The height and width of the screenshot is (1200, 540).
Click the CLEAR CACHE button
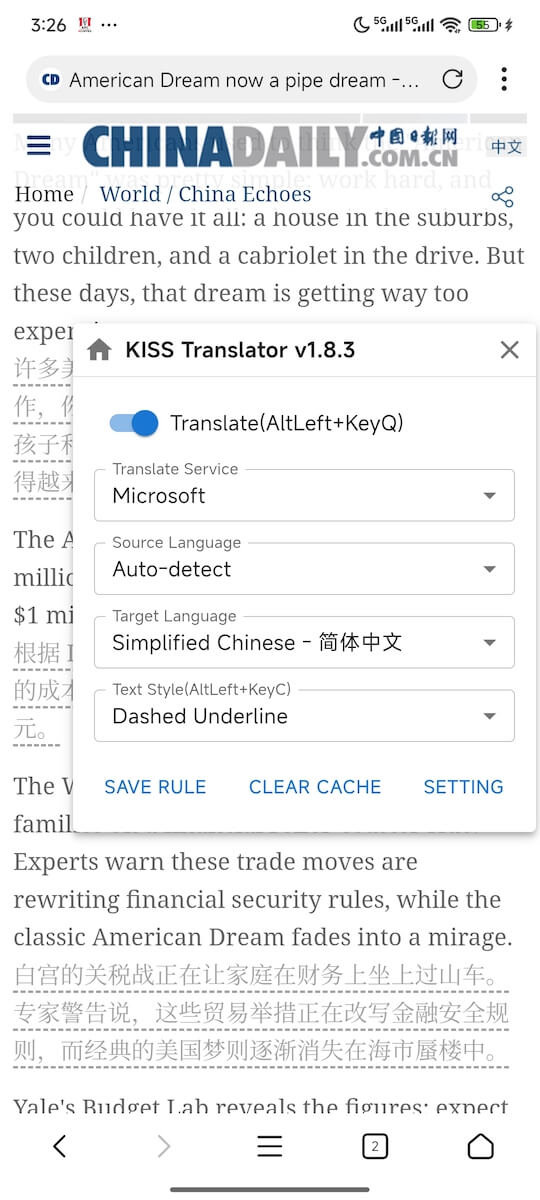pyautogui.click(x=315, y=787)
